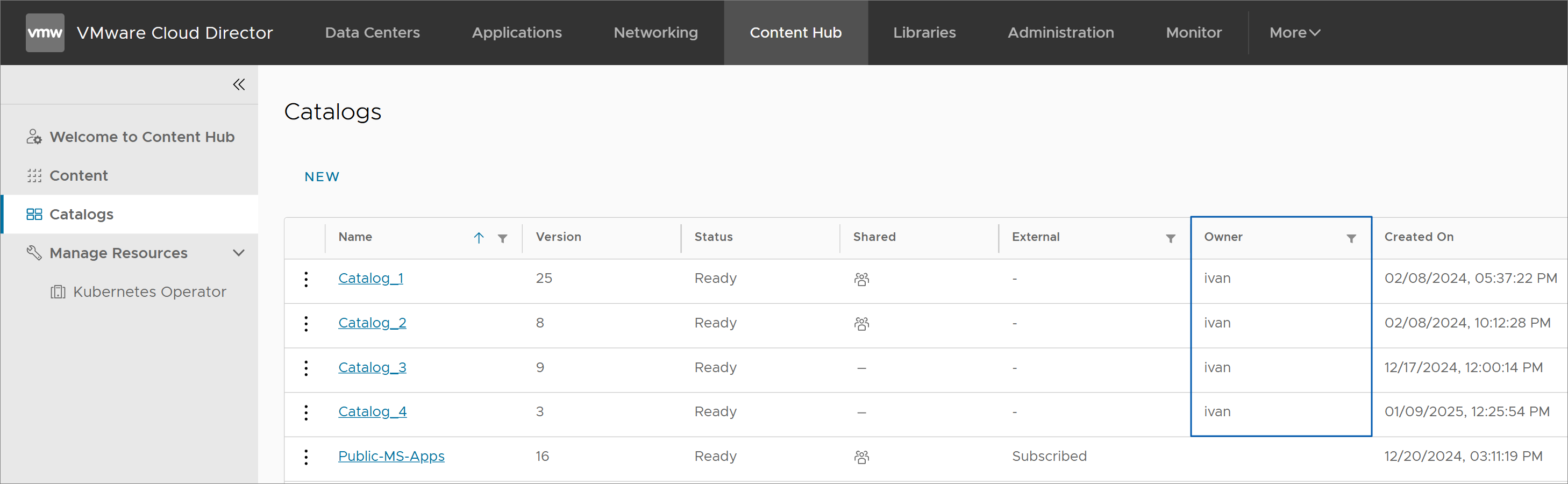Image resolution: width=1568 pixels, height=484 pixels.
Task: Click the External column header label
Action: (1036, 238)
